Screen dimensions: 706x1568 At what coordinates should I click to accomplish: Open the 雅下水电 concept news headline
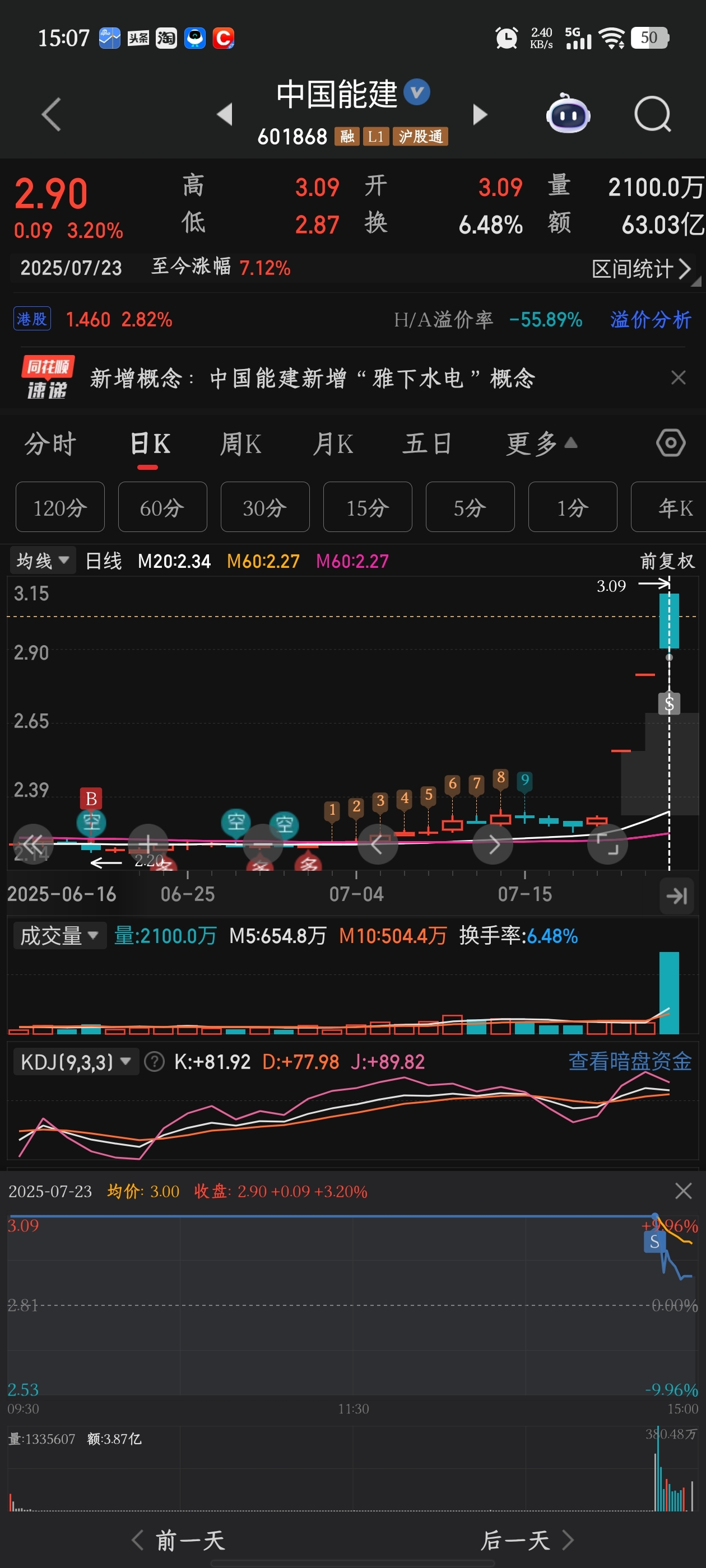point(312,378)
